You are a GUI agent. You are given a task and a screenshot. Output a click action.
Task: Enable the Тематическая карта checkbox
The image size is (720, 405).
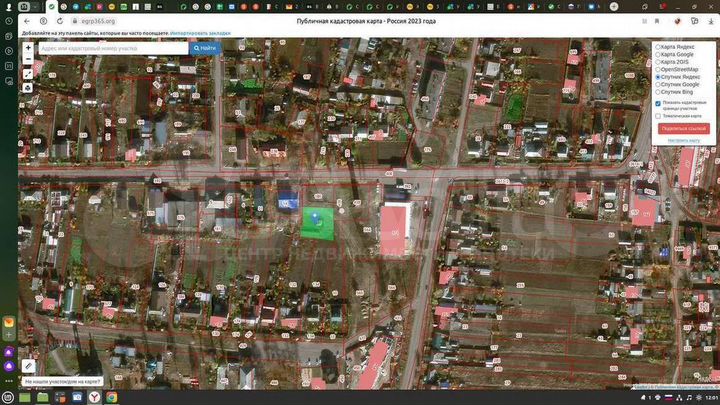pos(657,115)
